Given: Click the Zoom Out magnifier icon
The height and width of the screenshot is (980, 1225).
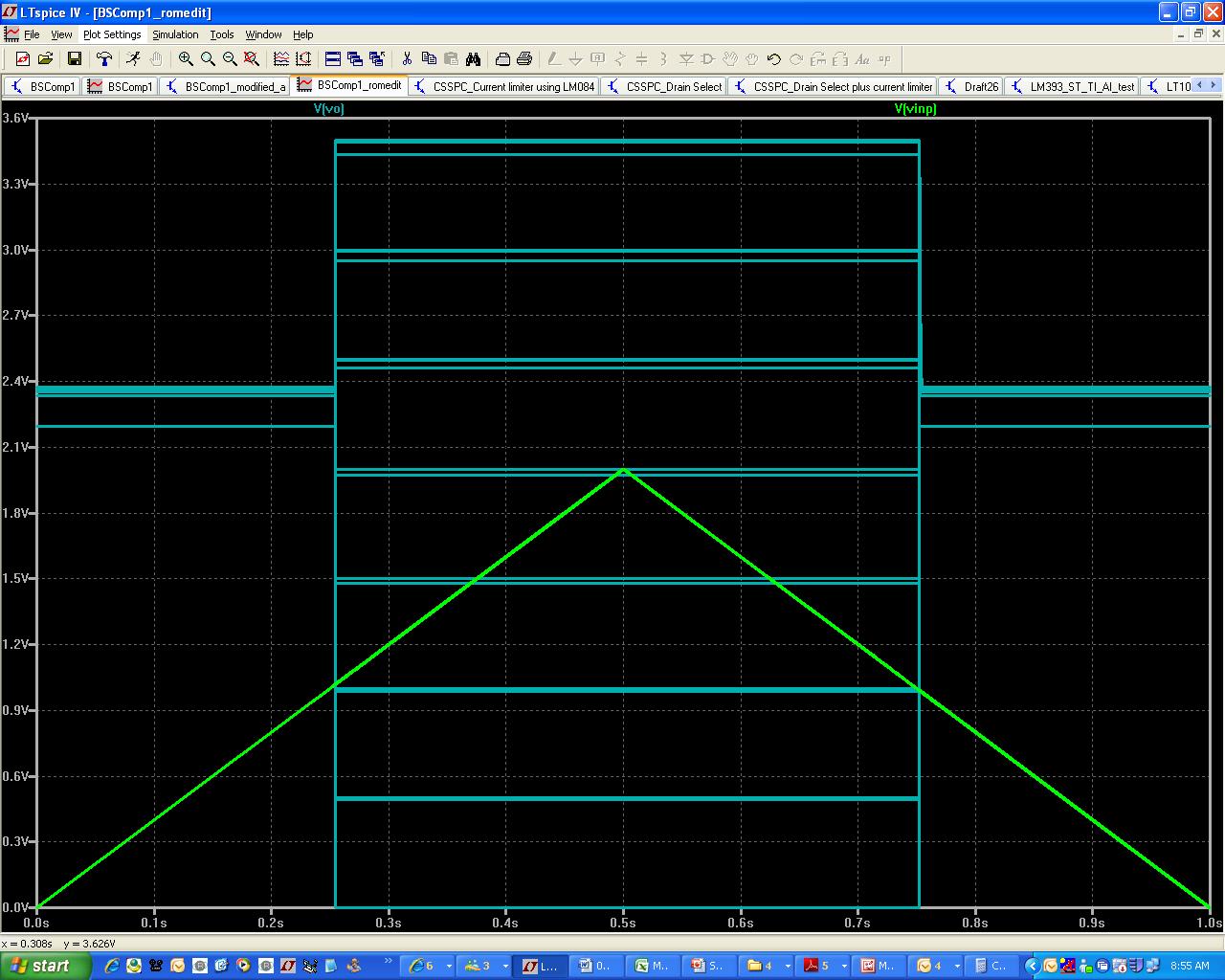Looking at the screenshot, I should [x=230, y=59].
